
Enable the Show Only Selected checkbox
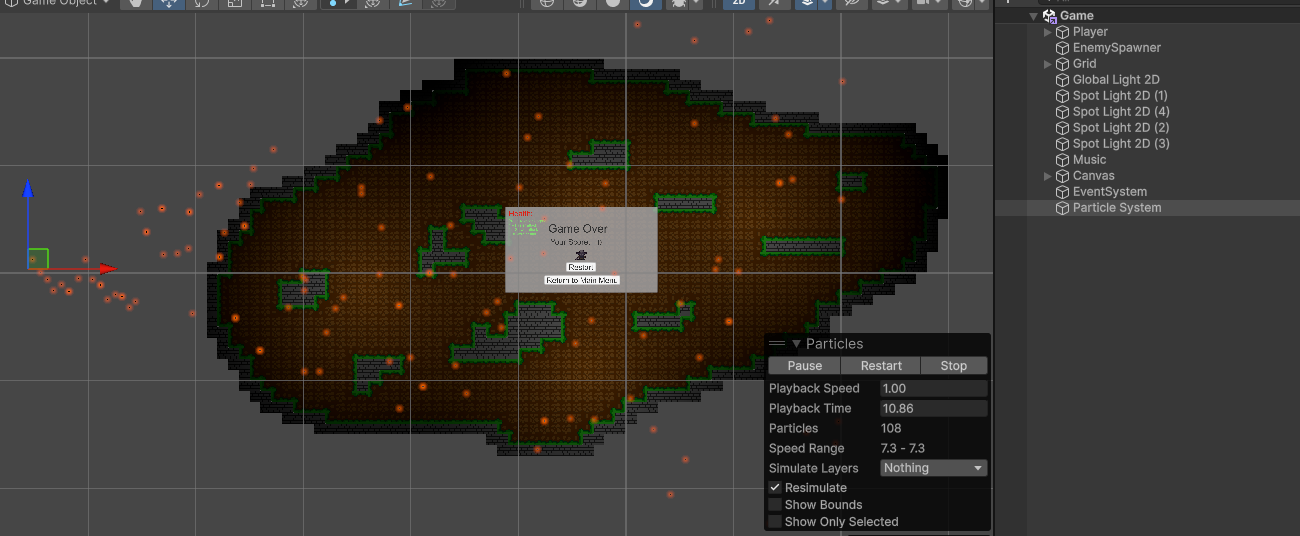pos(775,522)
